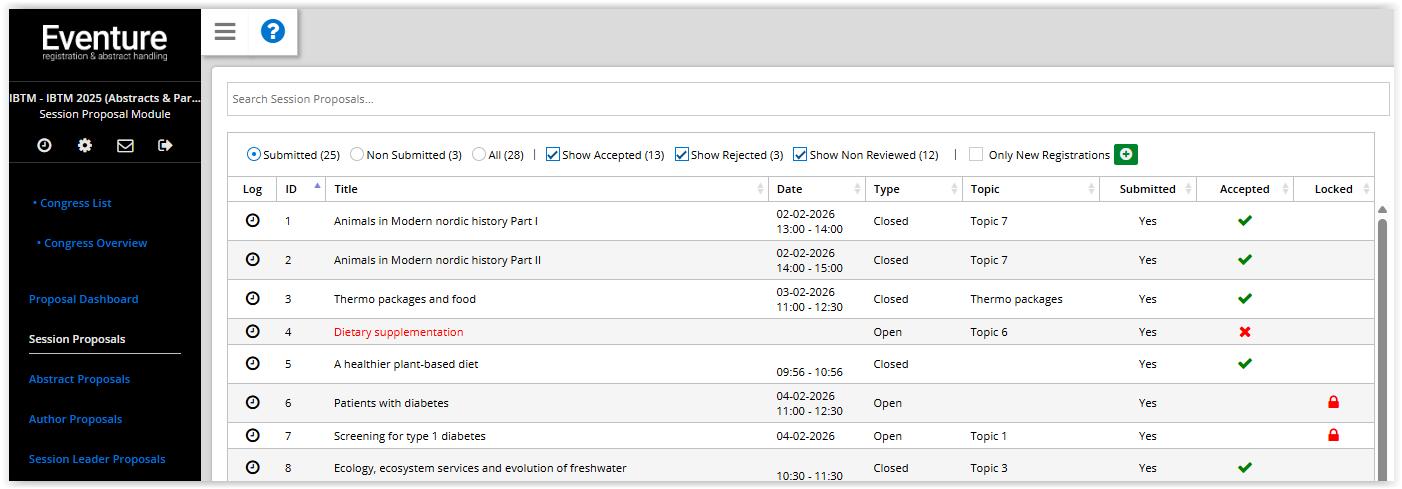Sort by the Title column header

[x=346, y=189]
